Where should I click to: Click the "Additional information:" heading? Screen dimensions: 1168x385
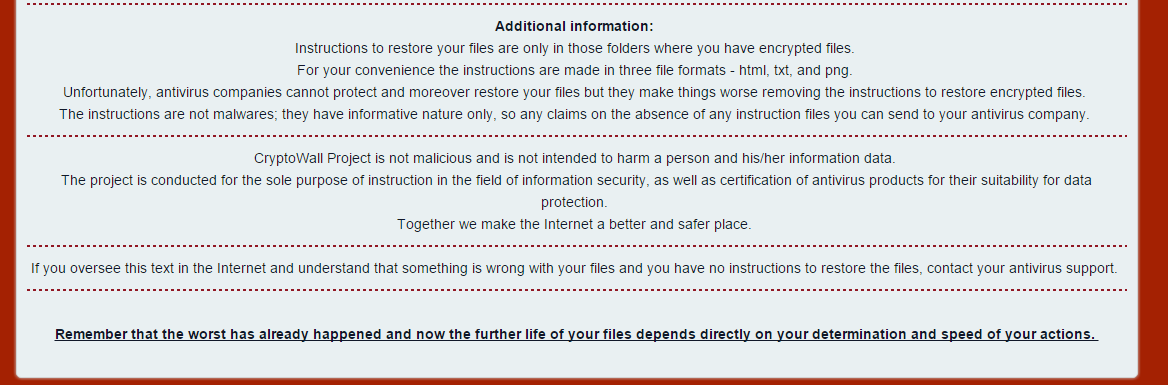[x=574, y=26]
